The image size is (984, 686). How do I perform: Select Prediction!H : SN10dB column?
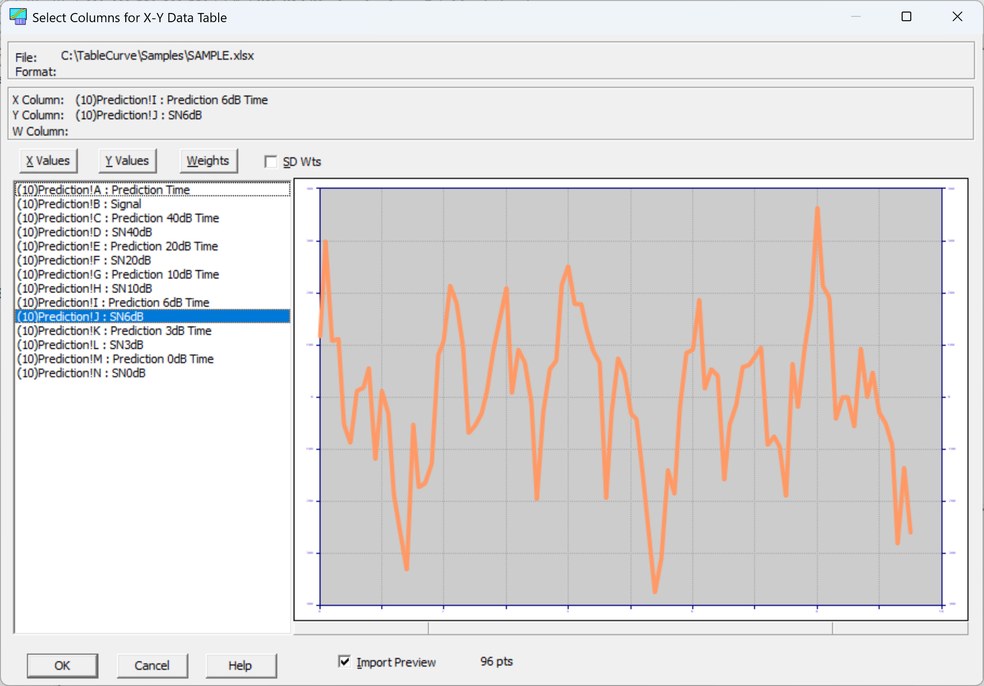tap(152, 289)
